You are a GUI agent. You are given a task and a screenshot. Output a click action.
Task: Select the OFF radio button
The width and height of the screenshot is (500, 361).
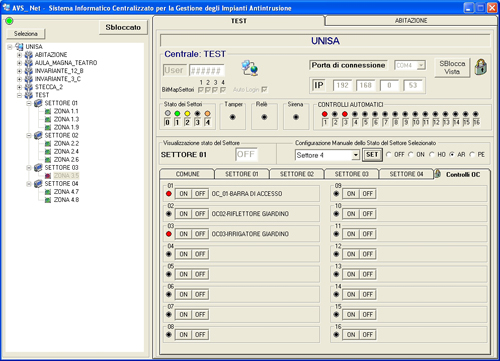click(389, 155)
